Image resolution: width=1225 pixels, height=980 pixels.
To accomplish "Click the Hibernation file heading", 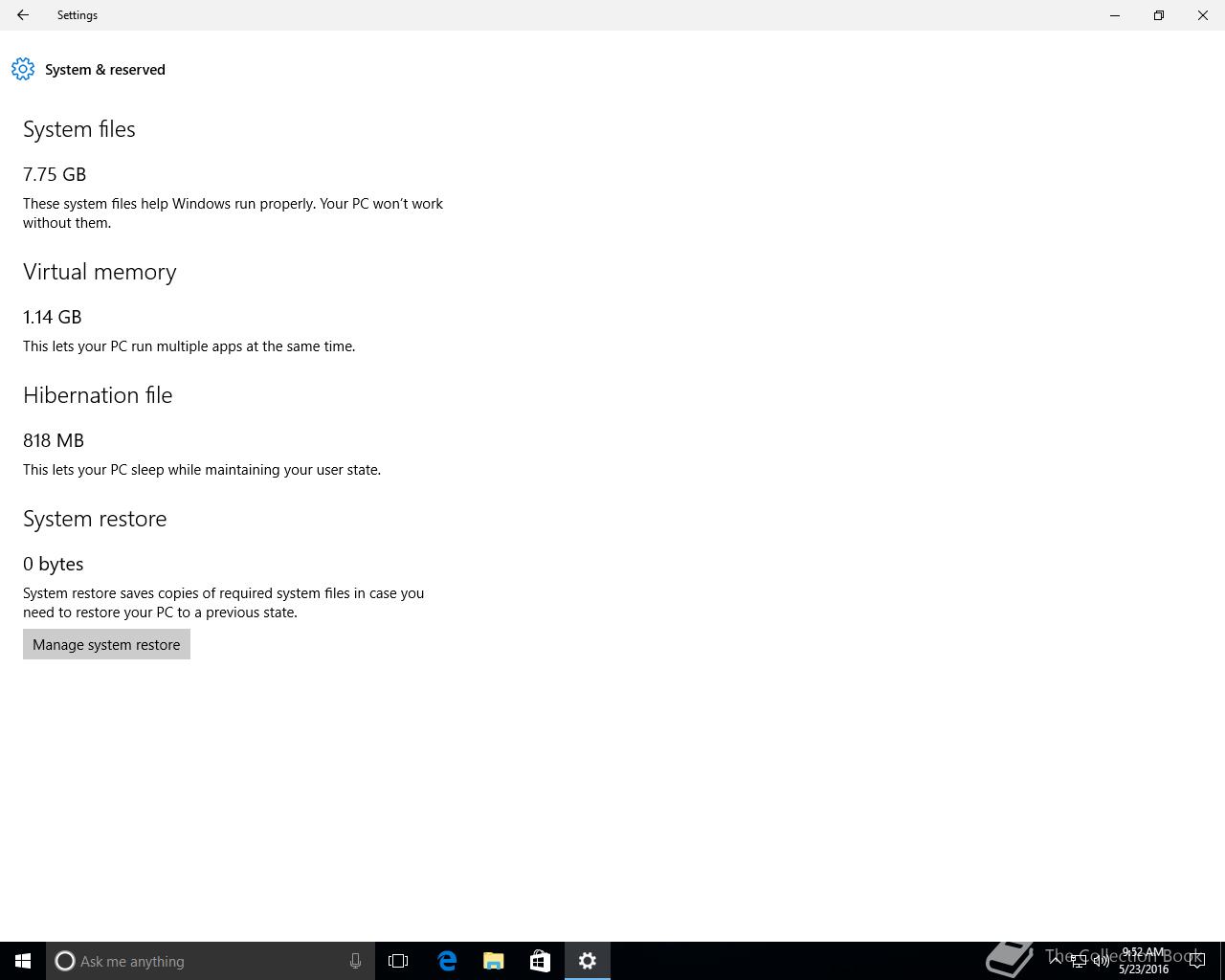I will pos(98,395).
